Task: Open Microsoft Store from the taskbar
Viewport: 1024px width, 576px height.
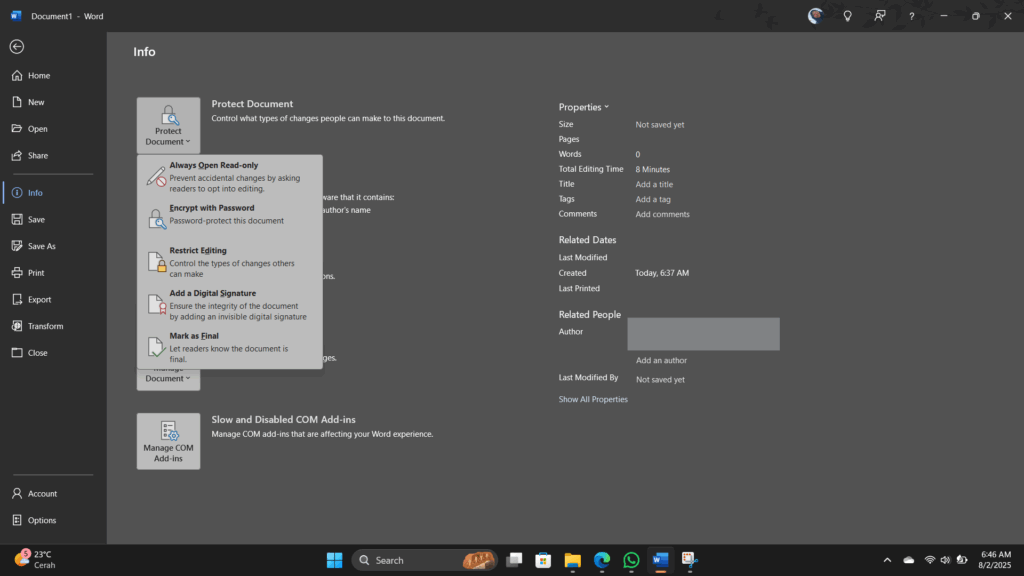Action: pos(543,560)
